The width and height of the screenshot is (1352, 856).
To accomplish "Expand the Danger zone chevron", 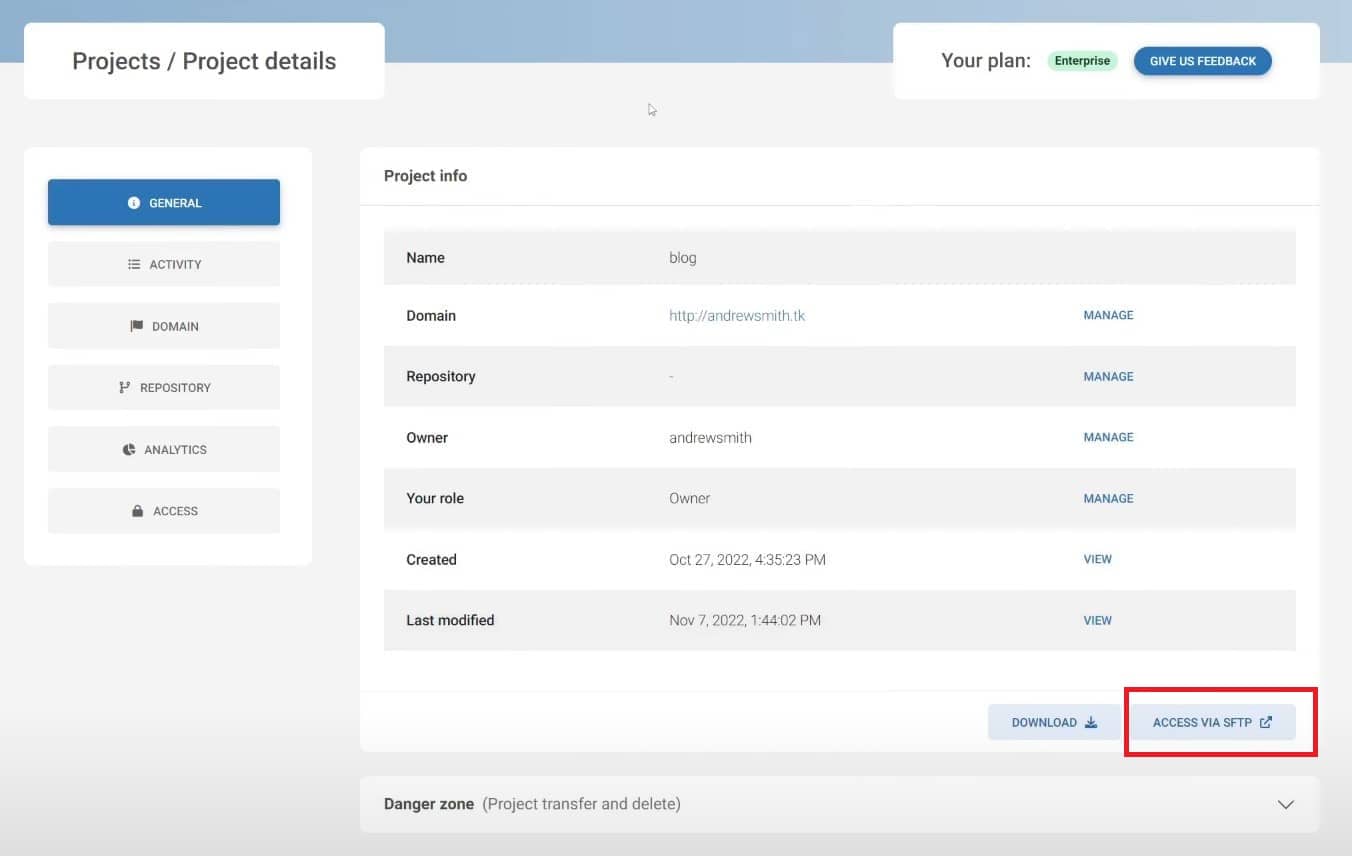I will coord(1286,805).
